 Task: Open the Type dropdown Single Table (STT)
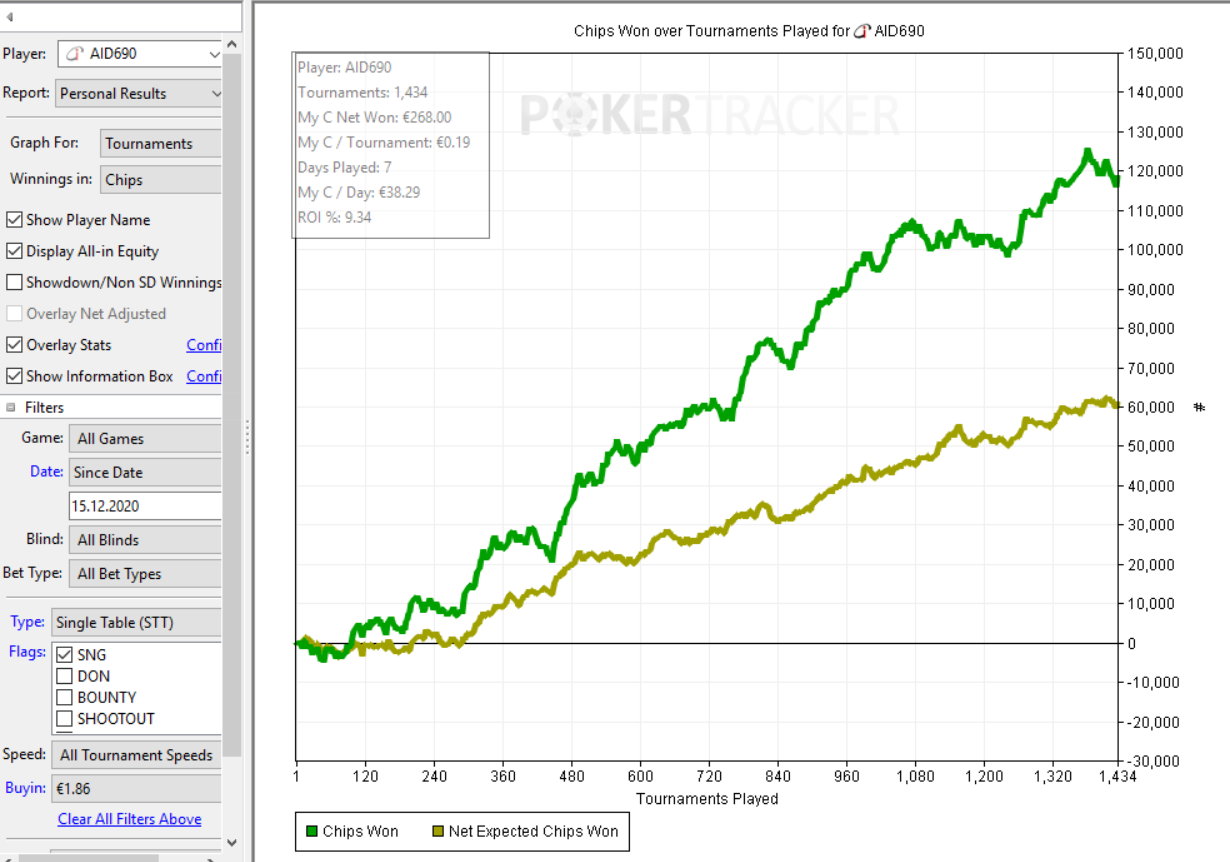(135, 622)
